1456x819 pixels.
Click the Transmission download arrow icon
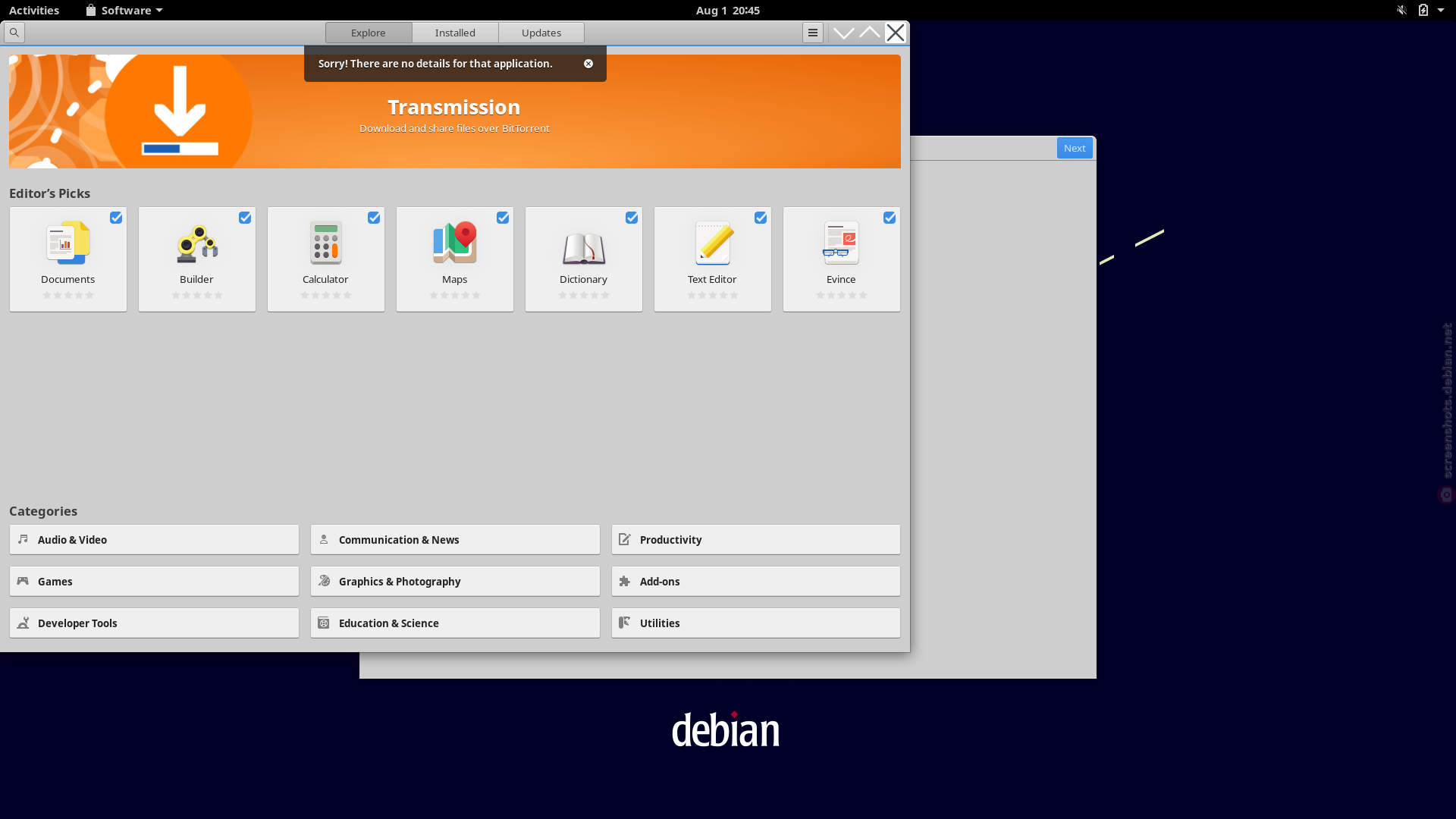(180, 111)
